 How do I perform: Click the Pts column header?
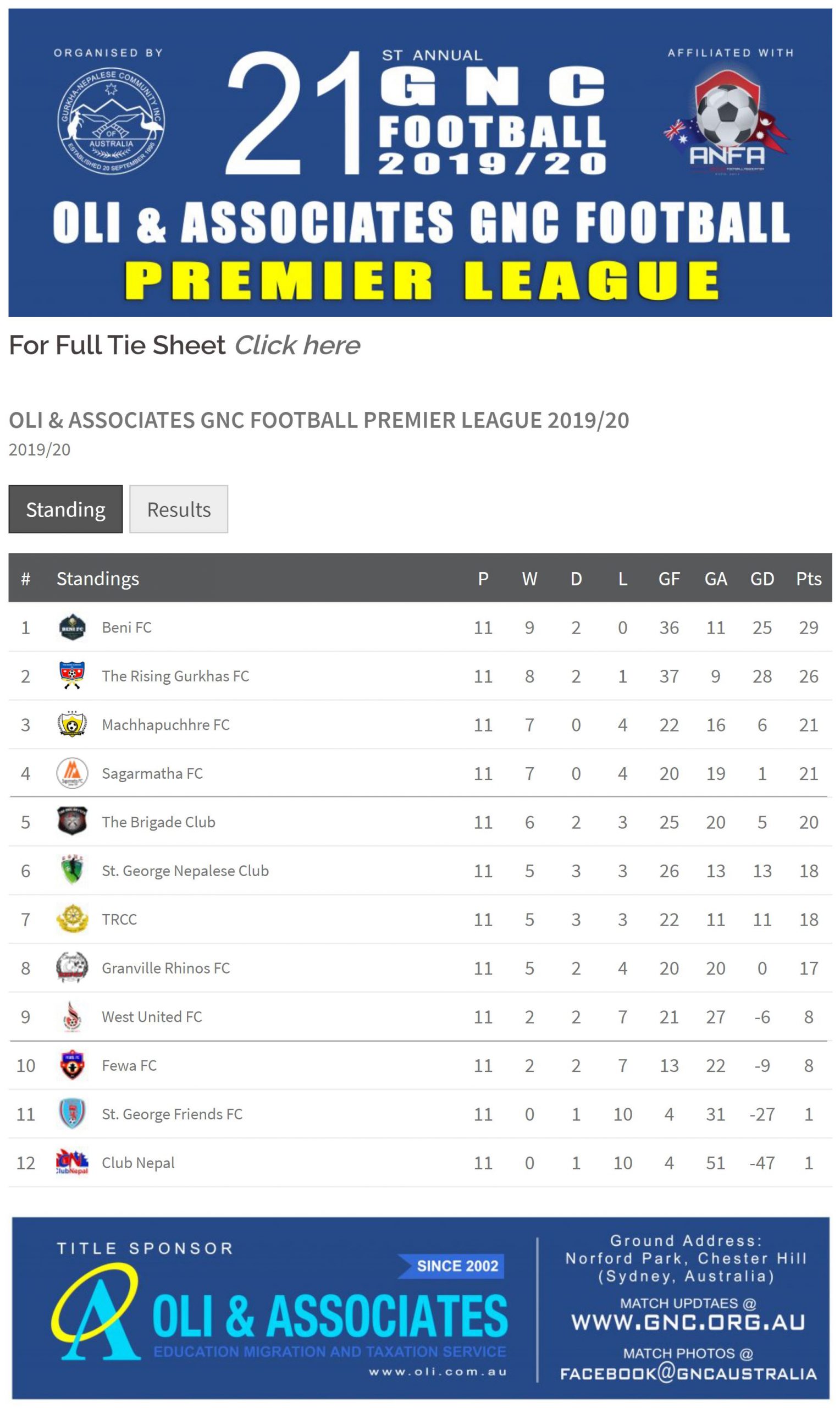point(809,578)
